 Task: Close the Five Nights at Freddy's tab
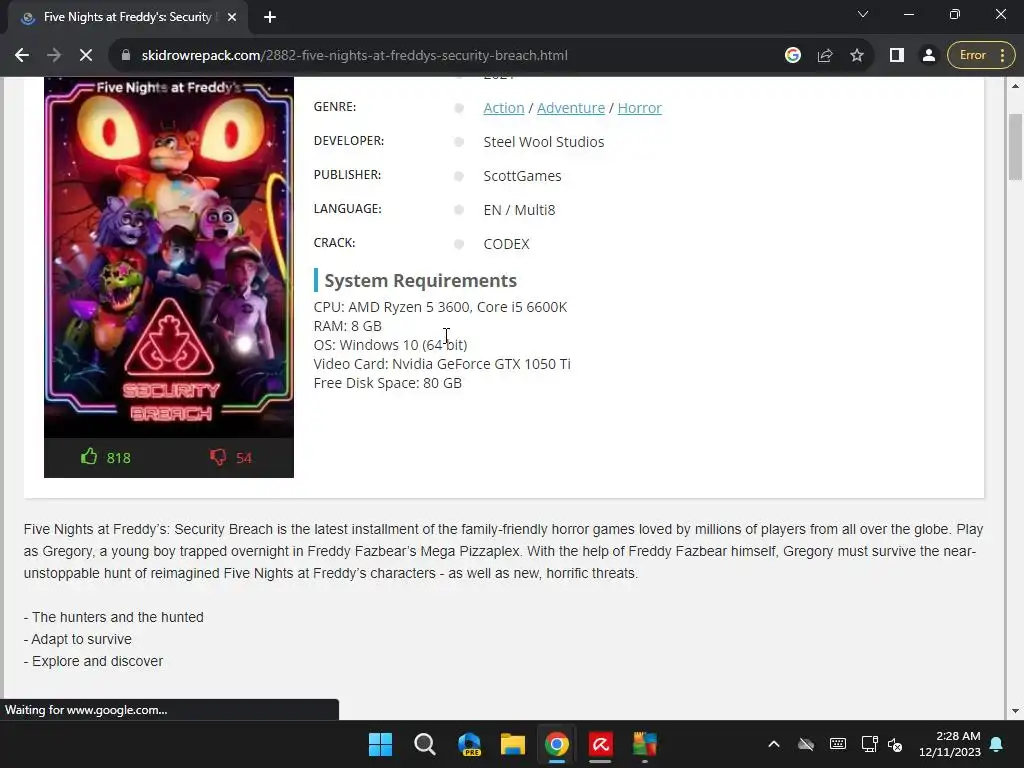pos(232,17)
